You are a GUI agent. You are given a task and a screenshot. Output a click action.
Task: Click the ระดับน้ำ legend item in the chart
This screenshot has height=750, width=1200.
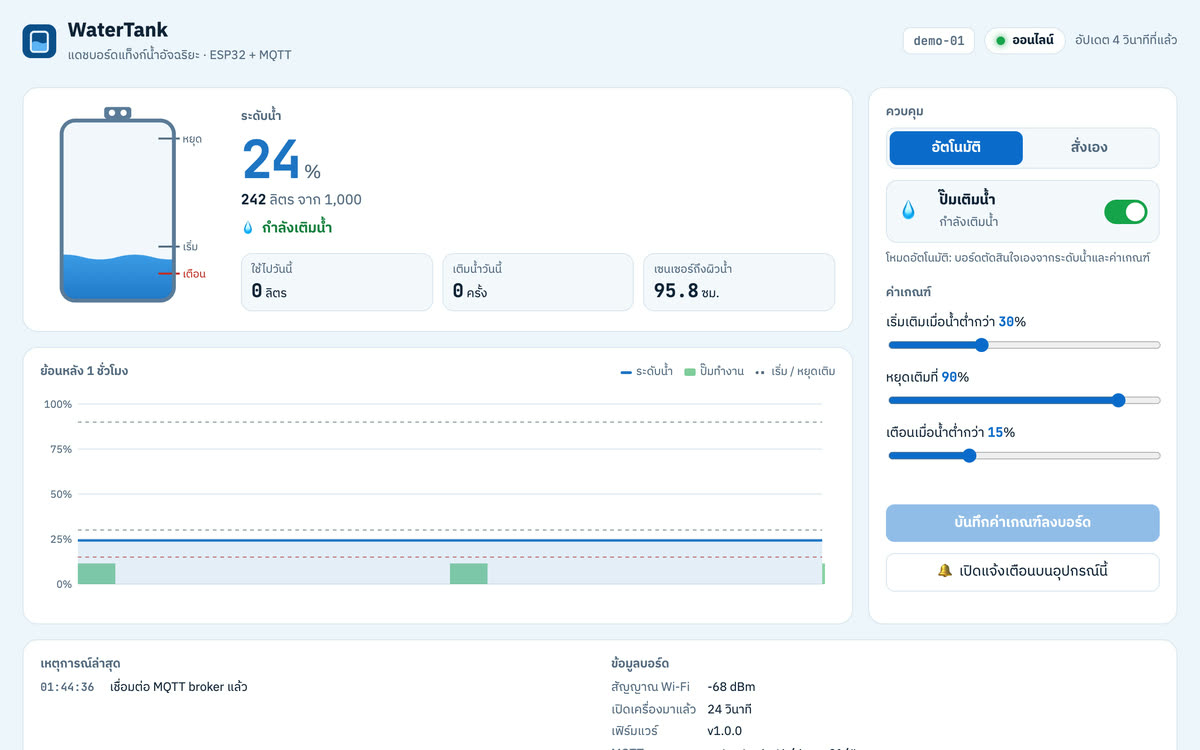[x=647, y=371]
